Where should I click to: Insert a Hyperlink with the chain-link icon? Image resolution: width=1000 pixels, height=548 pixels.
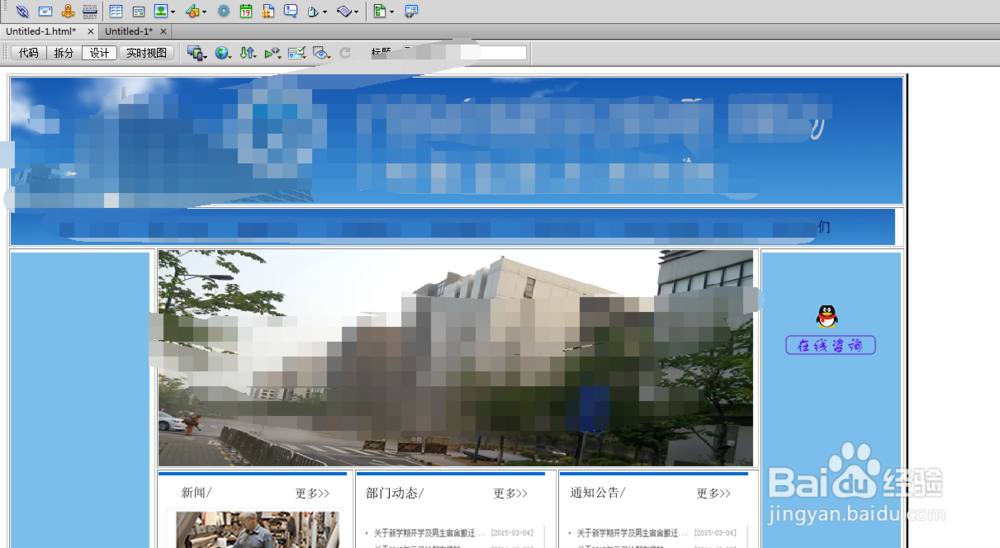22,11
